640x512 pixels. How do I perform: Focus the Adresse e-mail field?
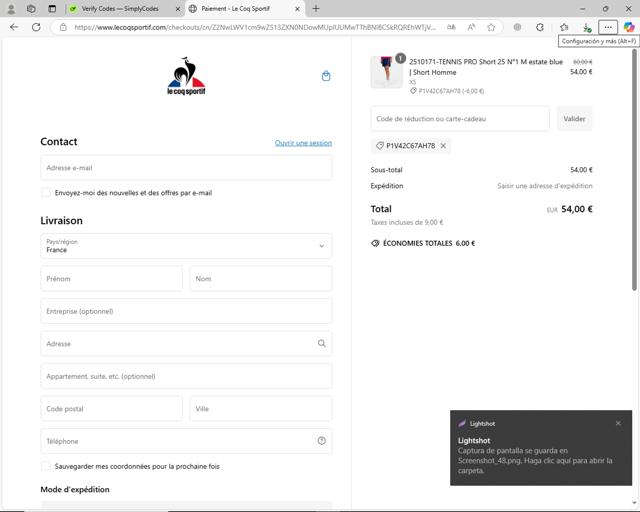(186, 167)
